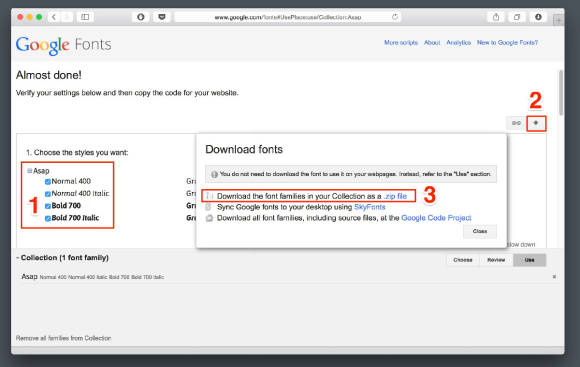Open the Safari share menu icon
580x367 pixels.
click(x=496, y=17)
